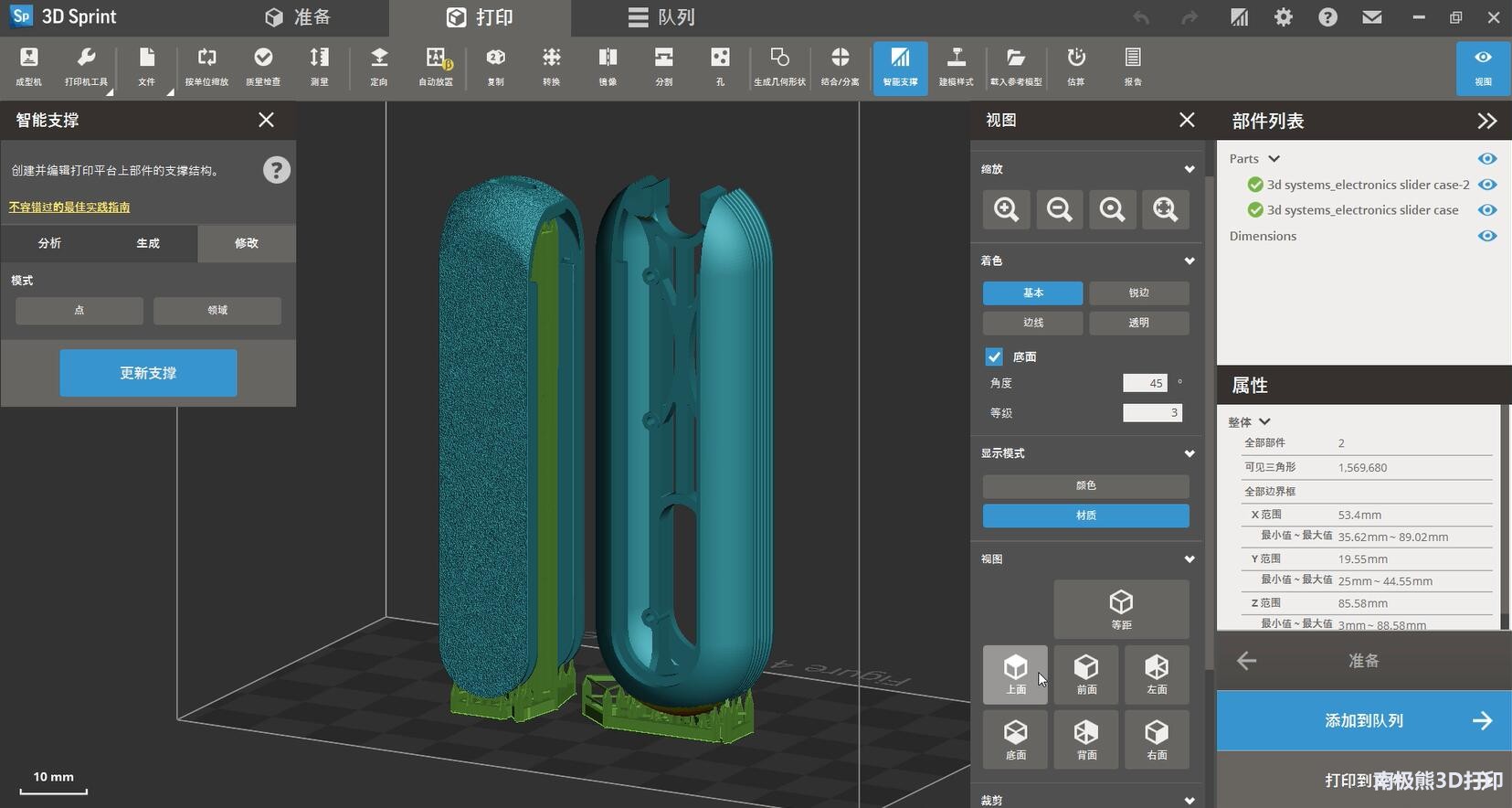Switch to the Top (上面) view cube
Image resolution: width=1512 pixels, height=808 pixels.
(x=1015, y=674)
